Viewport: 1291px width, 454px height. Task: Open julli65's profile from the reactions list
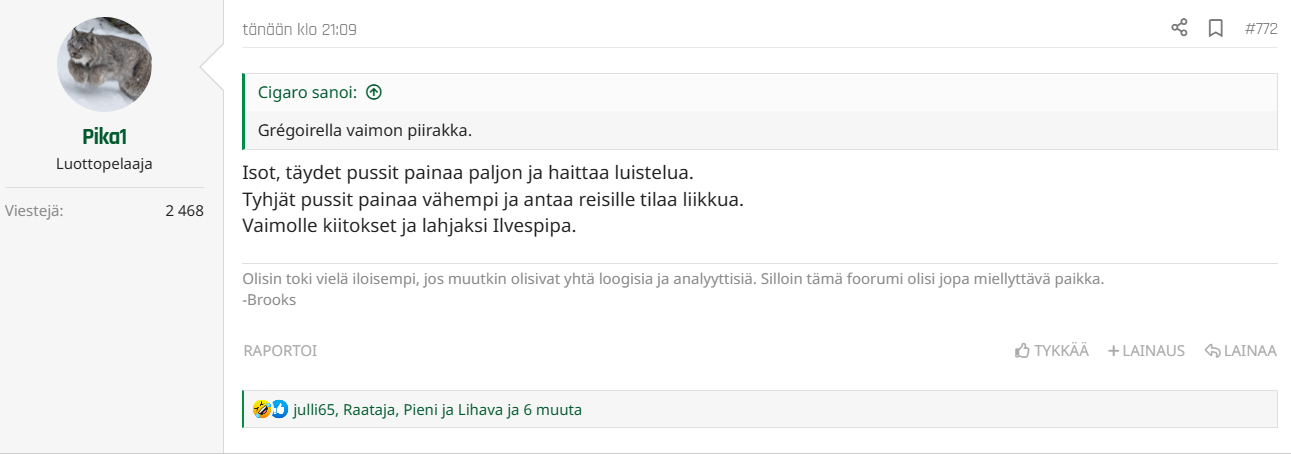tap(313, 409)
